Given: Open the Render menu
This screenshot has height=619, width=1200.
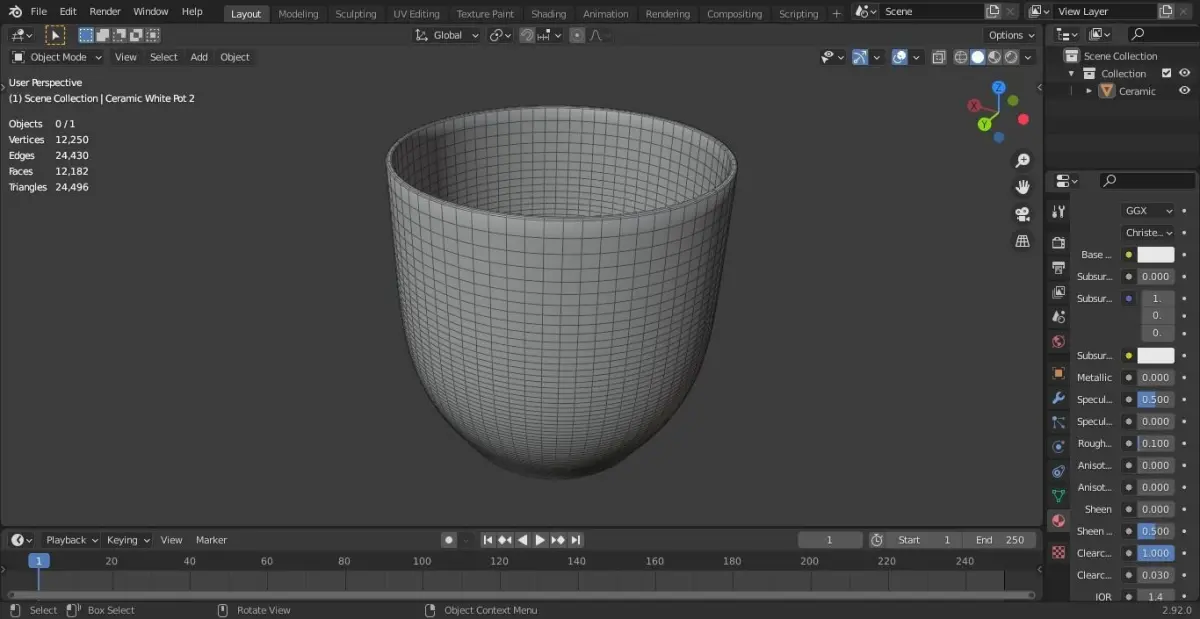Looking at the screenshot, I should [x=105, y=12].
